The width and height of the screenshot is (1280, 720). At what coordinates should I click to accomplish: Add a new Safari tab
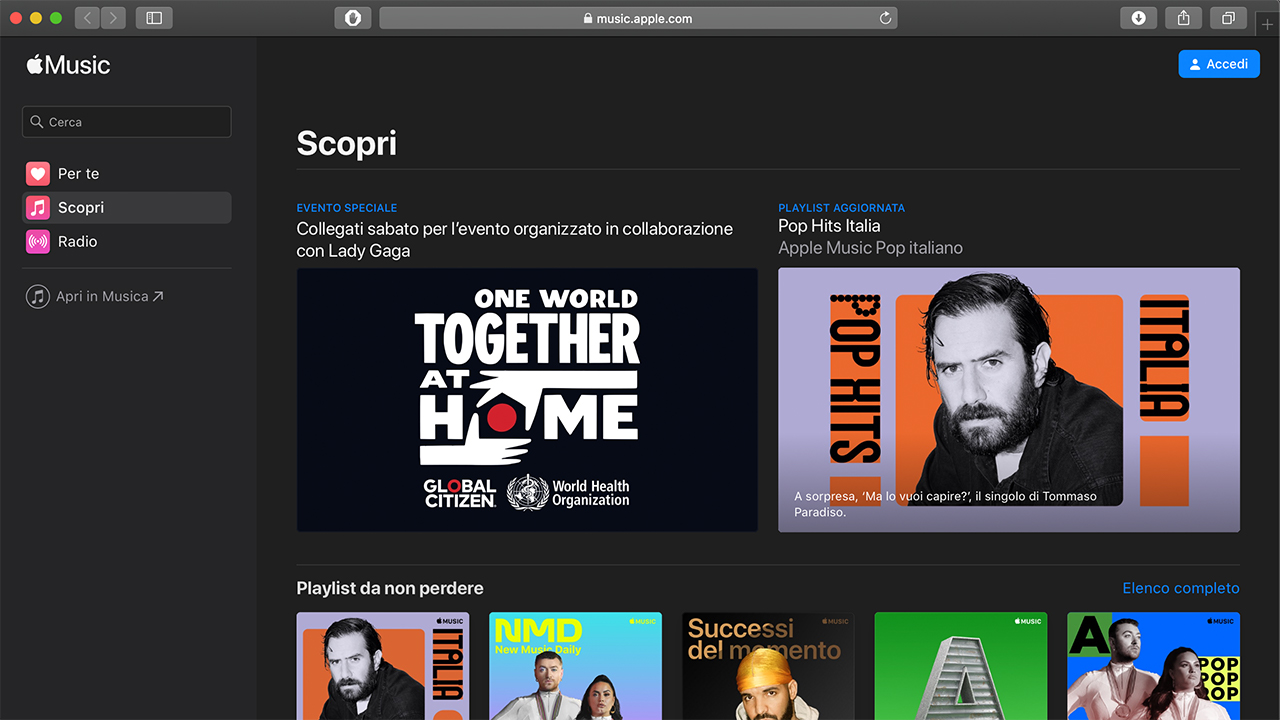[1268, 24]
